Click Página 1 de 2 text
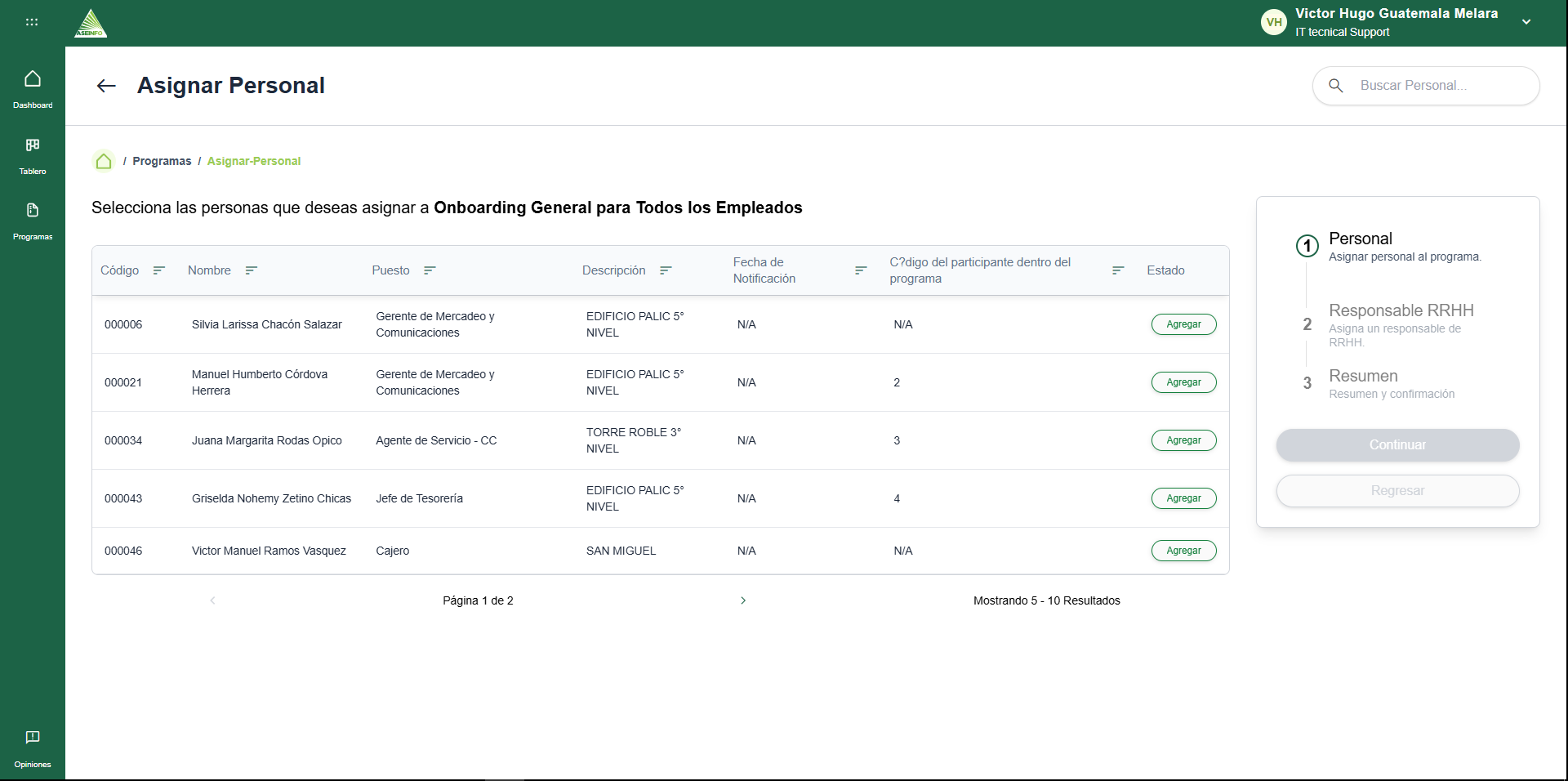Image resolution: width=1568 pixels, height=781 pixels. tap(478, 600)
